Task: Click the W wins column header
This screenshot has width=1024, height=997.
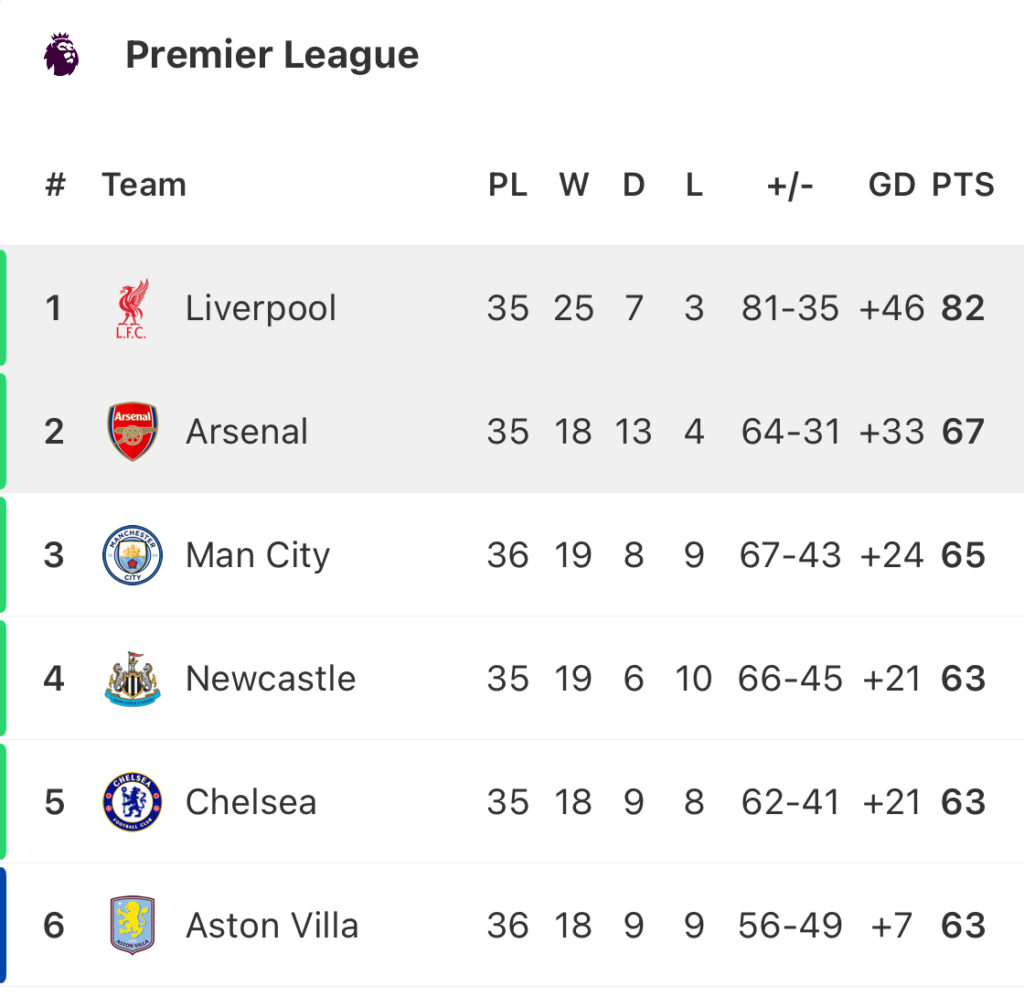Action: (574, 185)
